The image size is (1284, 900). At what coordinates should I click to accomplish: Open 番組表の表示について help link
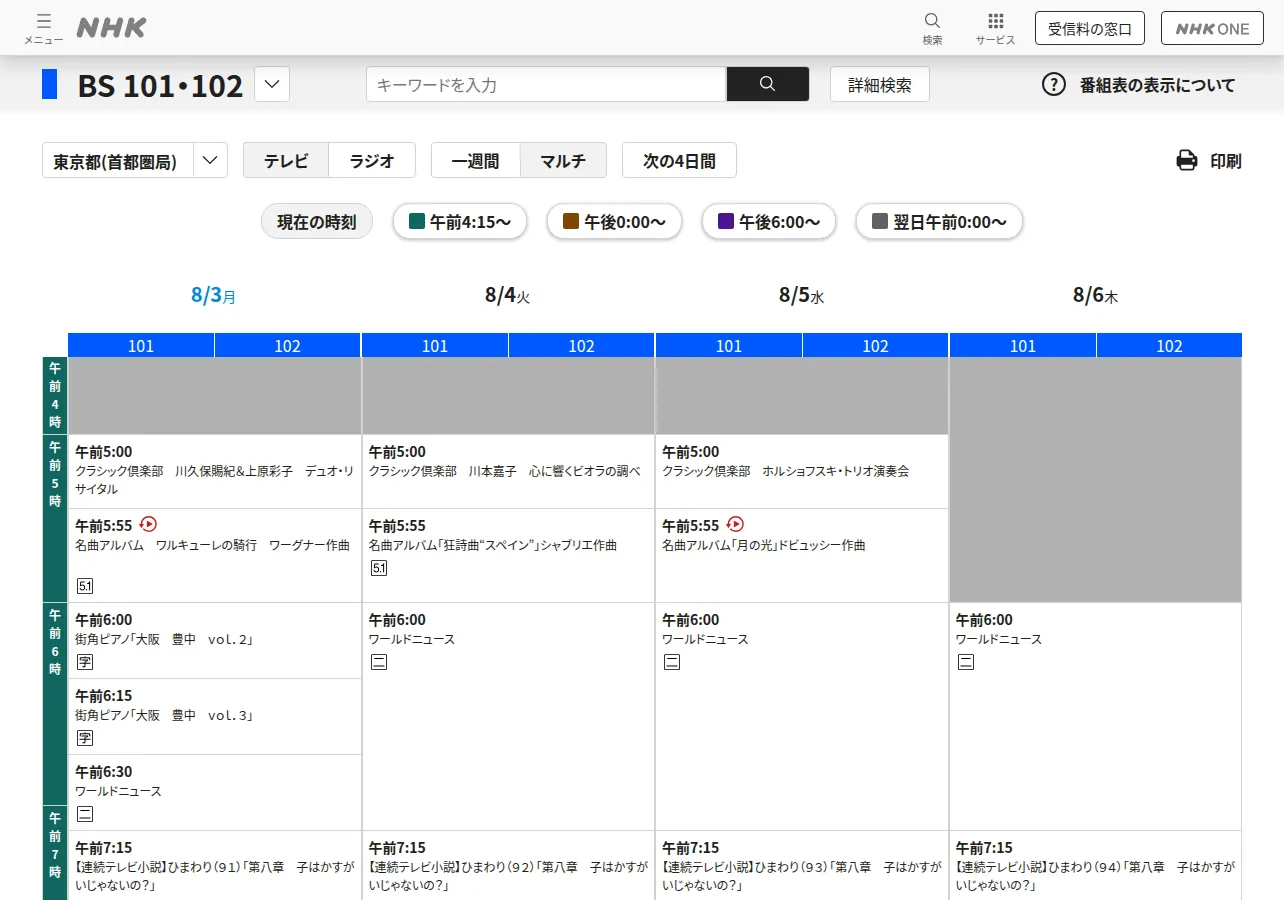(1157, 85)
